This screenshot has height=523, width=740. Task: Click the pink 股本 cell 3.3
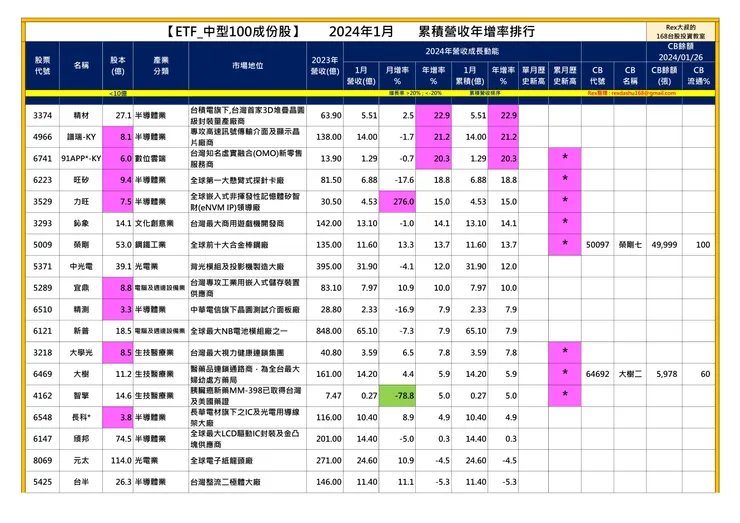[118, 309]
